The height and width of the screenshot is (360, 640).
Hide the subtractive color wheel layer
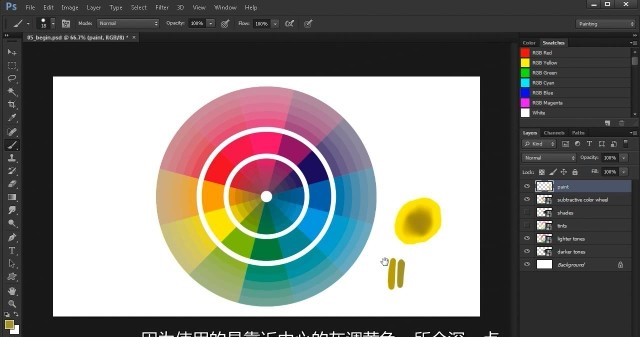527,199
